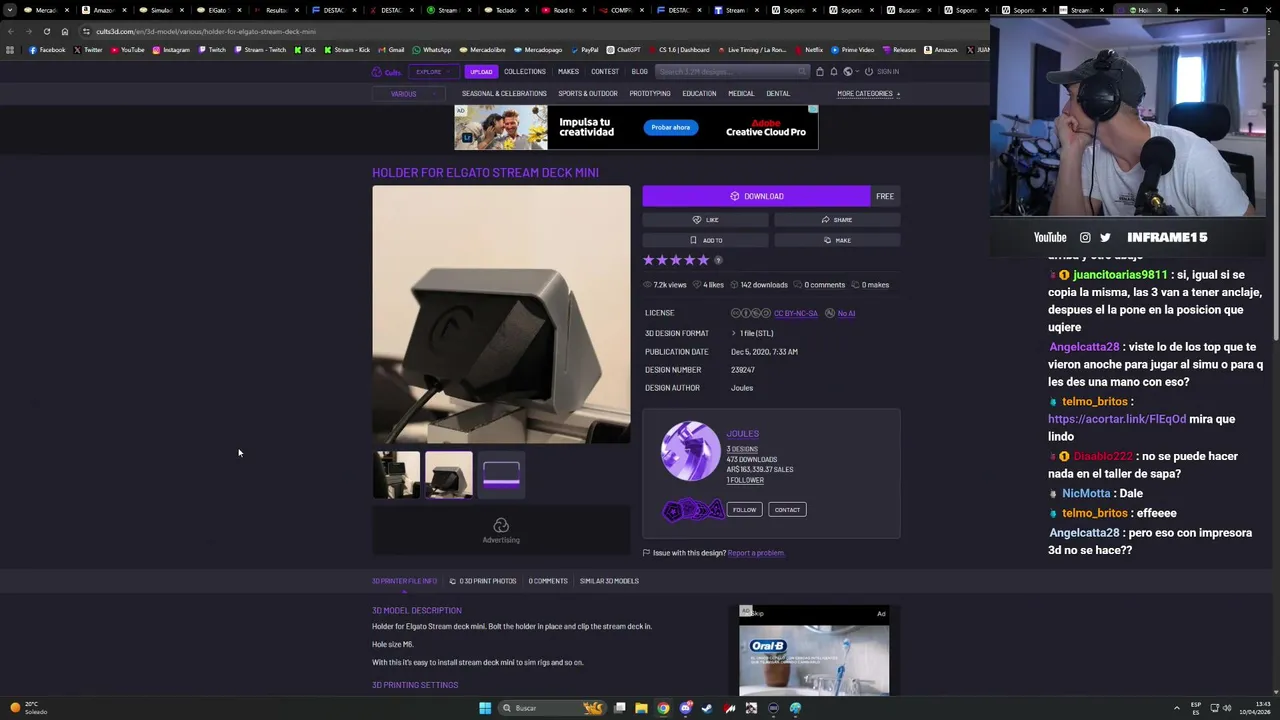Click the browser reload icon
Screen dimensions: 1280x720
click(x=46, y=31)
